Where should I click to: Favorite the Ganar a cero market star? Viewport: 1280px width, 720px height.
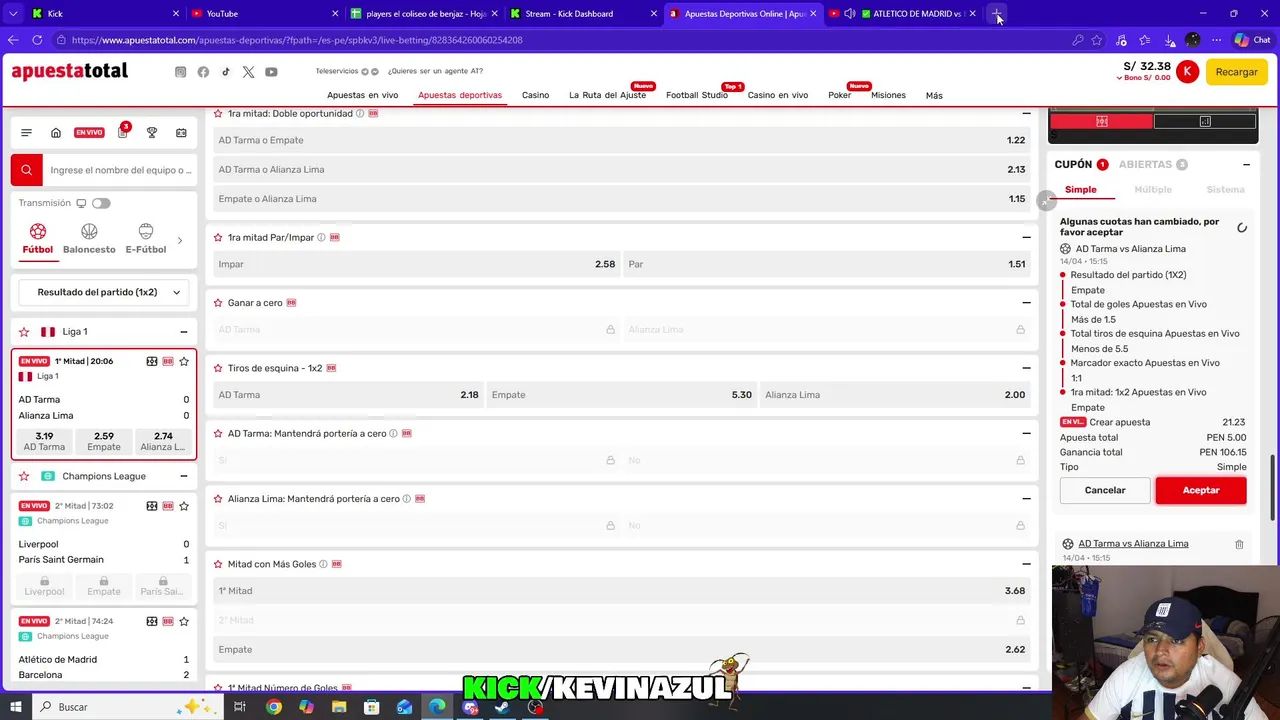(x=217, y=302)
